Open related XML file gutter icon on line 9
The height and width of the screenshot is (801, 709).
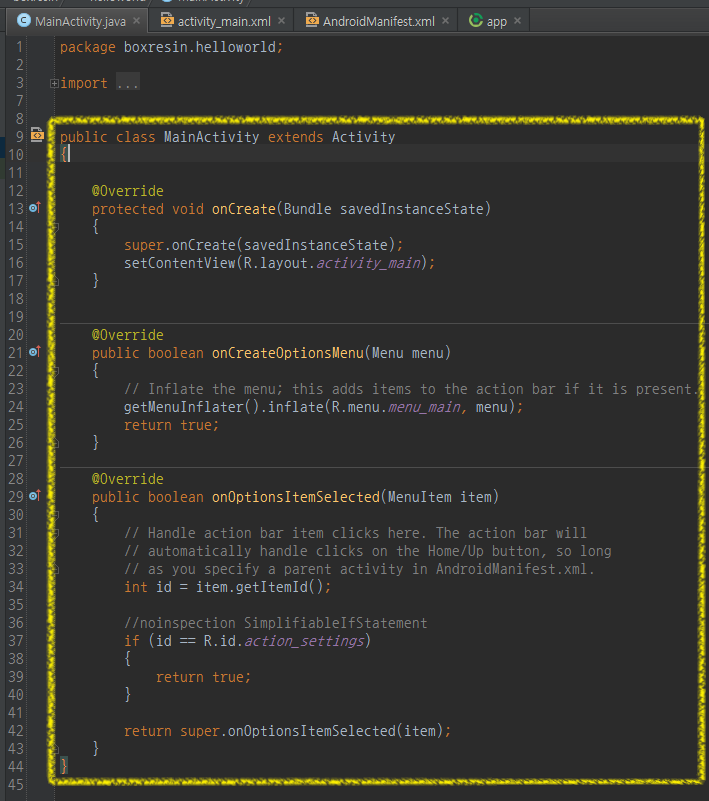click(37, 135)
